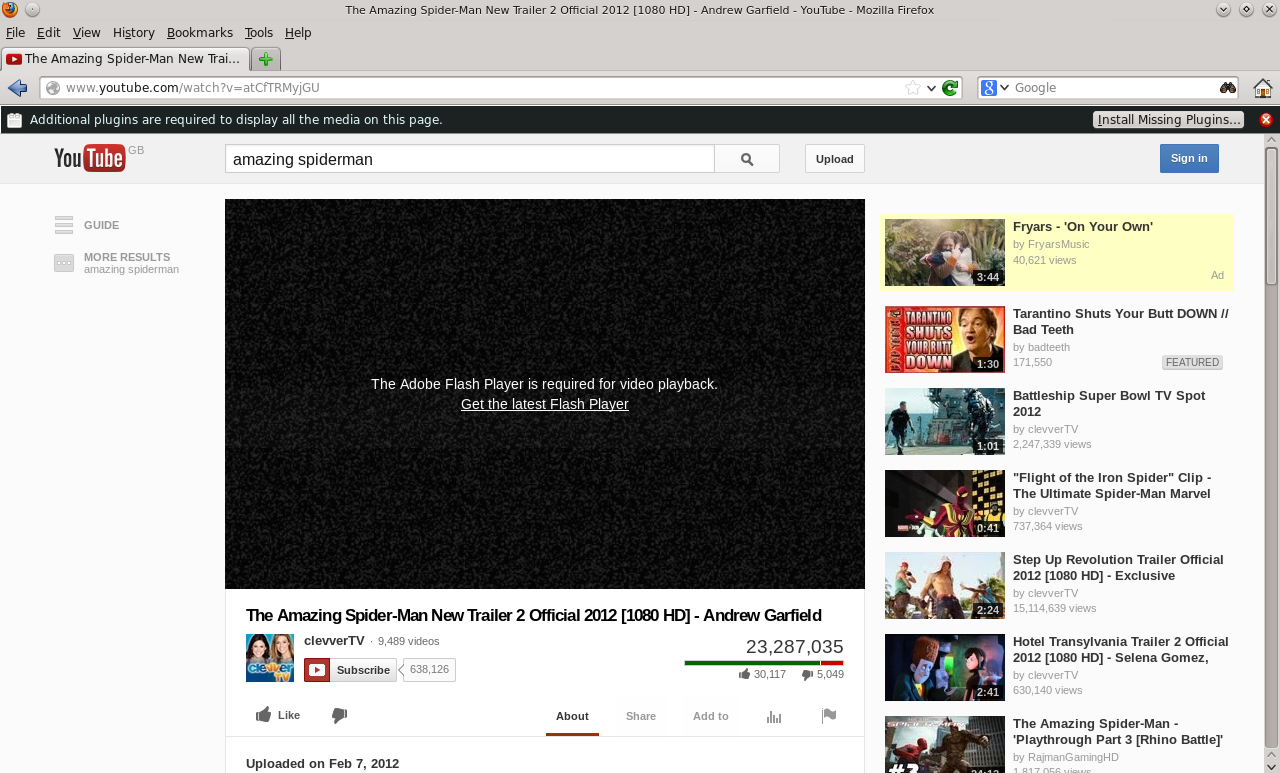
Task: Click the 638,126 subscriber count
Action: (429, 670)
